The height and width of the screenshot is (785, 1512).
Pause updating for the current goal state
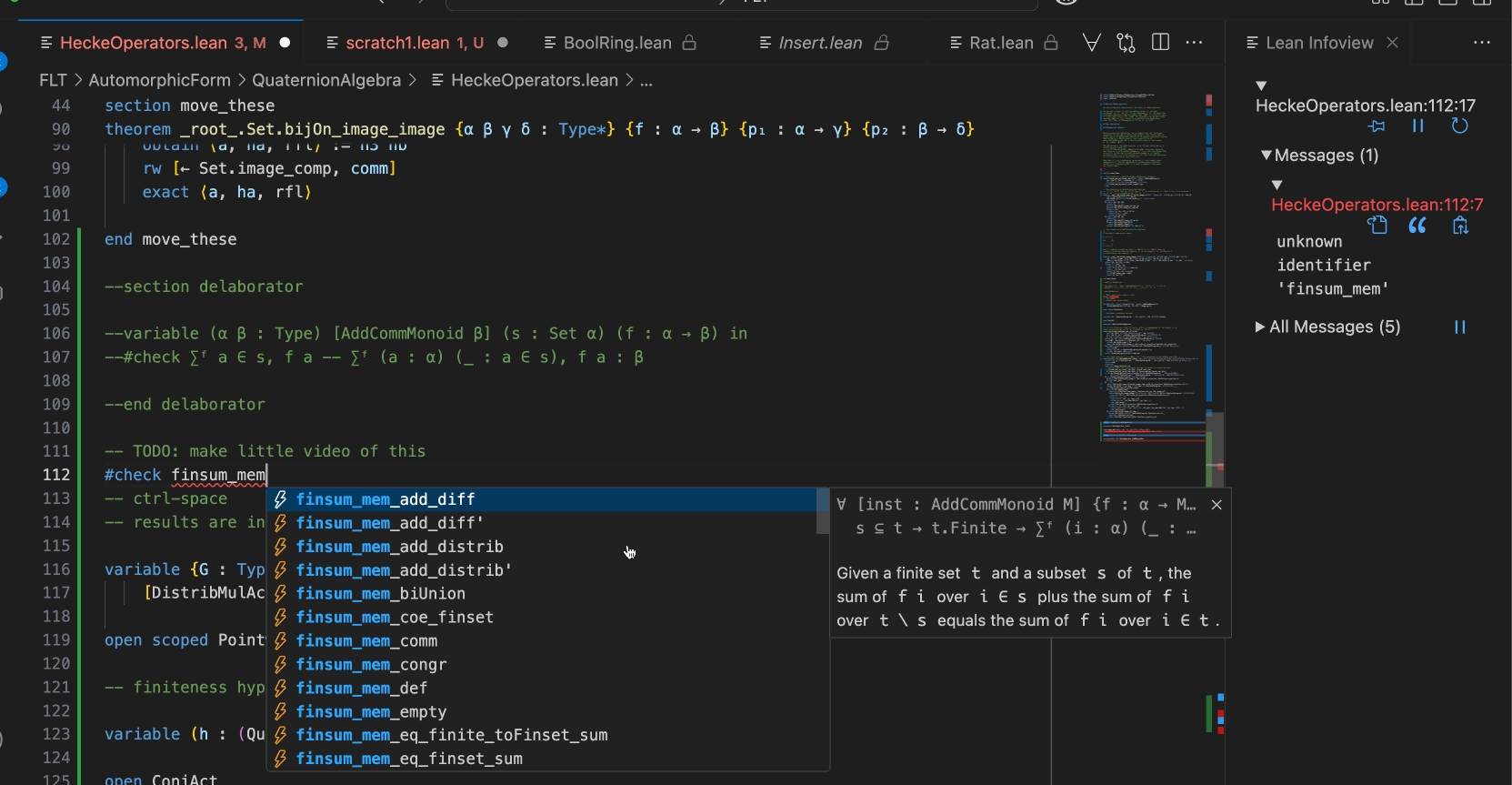(1417, 126)
